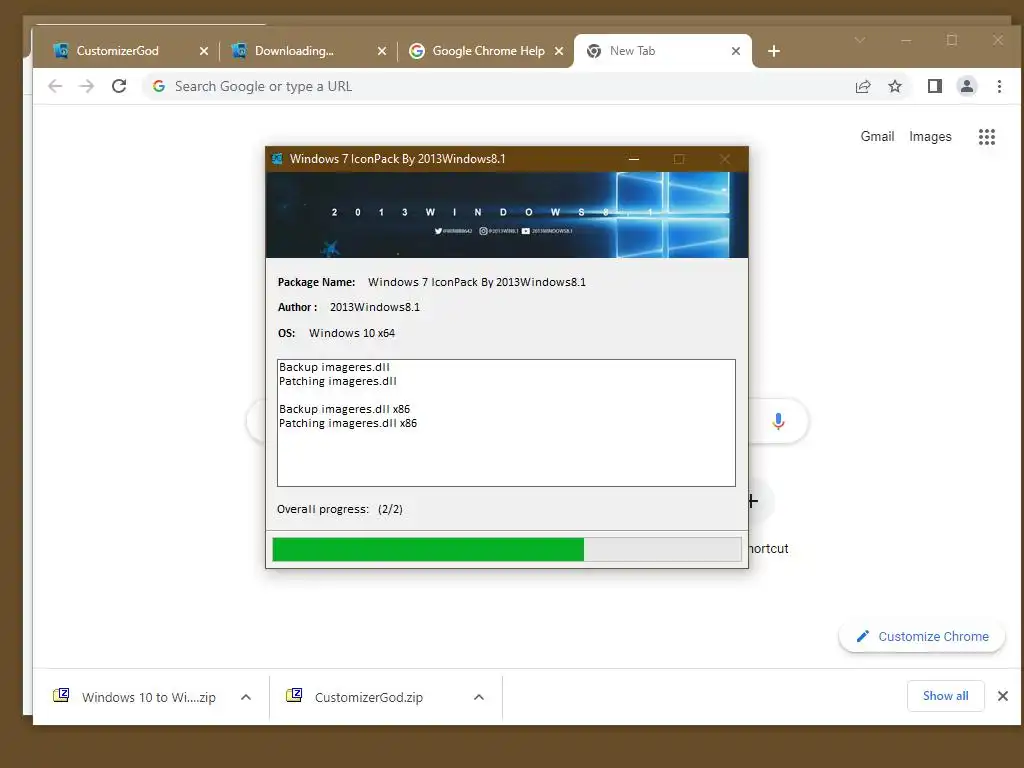Minimize the Windows 7 IconPack installer window
Viewport: 1024px width, 768px height.
[x=633, y=159]
